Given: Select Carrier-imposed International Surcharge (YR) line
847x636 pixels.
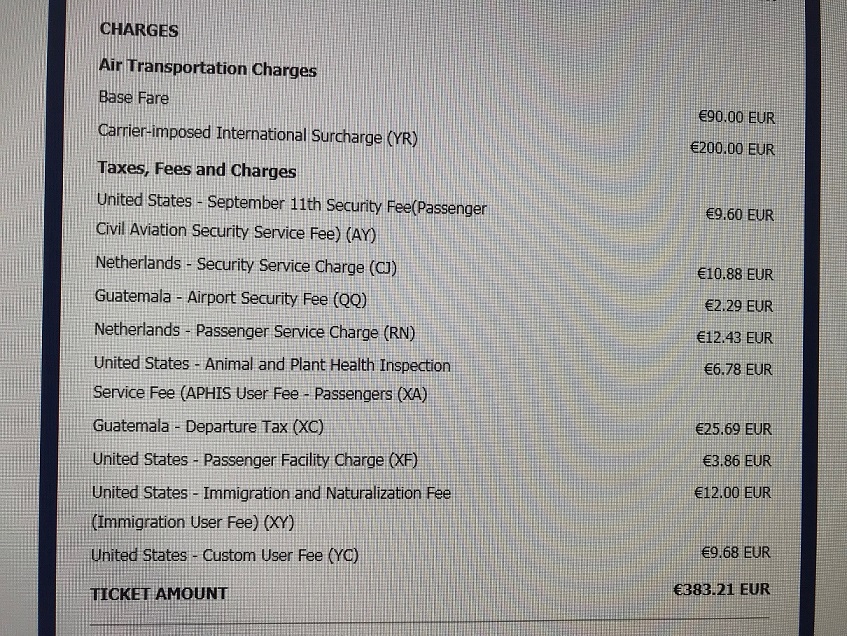Looking at the screenshot, I should tap(258, 135).
